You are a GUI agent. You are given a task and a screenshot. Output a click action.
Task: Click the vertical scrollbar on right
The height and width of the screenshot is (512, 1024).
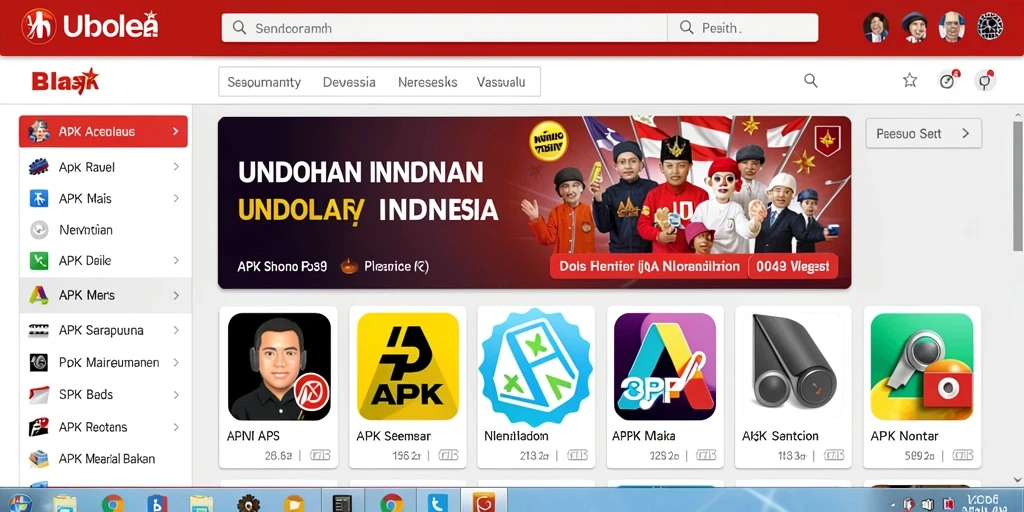[x=1017, y=185]
